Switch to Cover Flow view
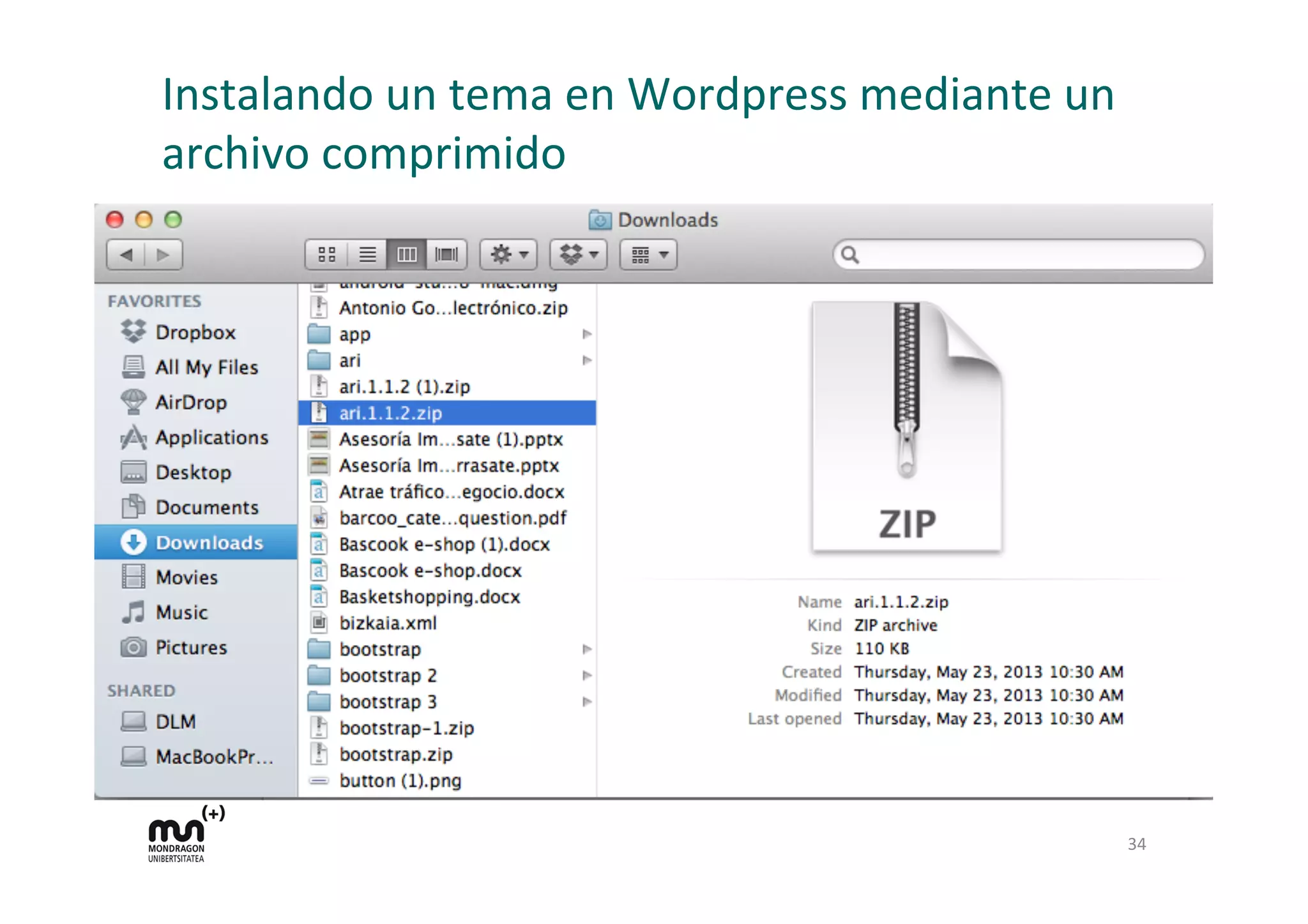The height and width of the screenshot is (924, 1308). [x=446, y=255]
